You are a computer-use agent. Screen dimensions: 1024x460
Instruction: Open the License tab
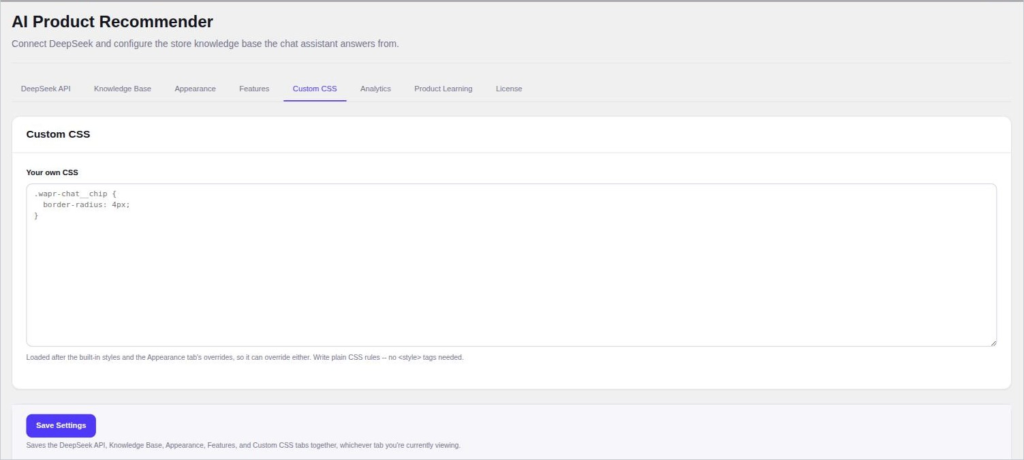509,89
